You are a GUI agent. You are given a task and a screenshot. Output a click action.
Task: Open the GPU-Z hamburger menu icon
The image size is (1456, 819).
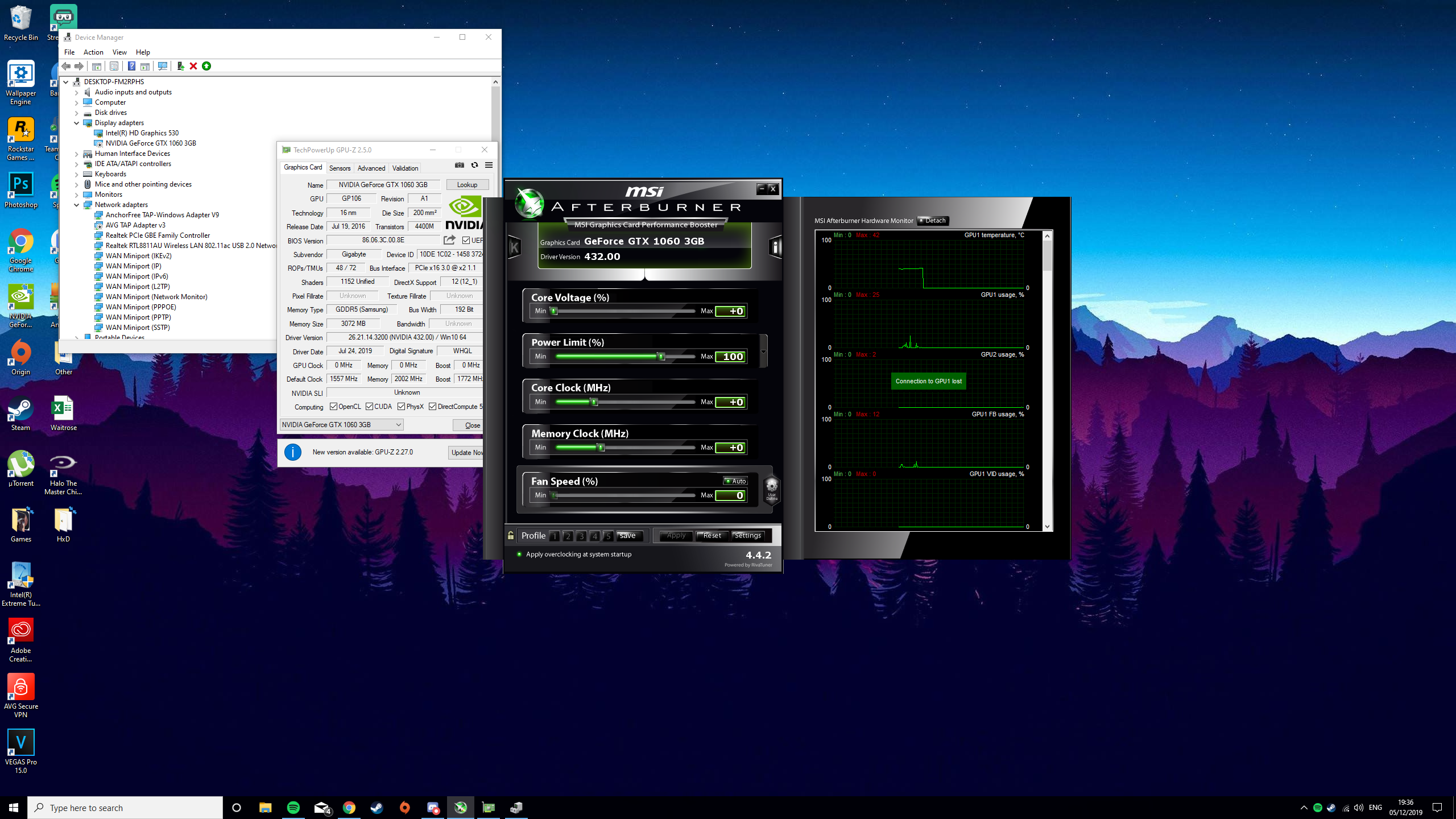point(489,166)
